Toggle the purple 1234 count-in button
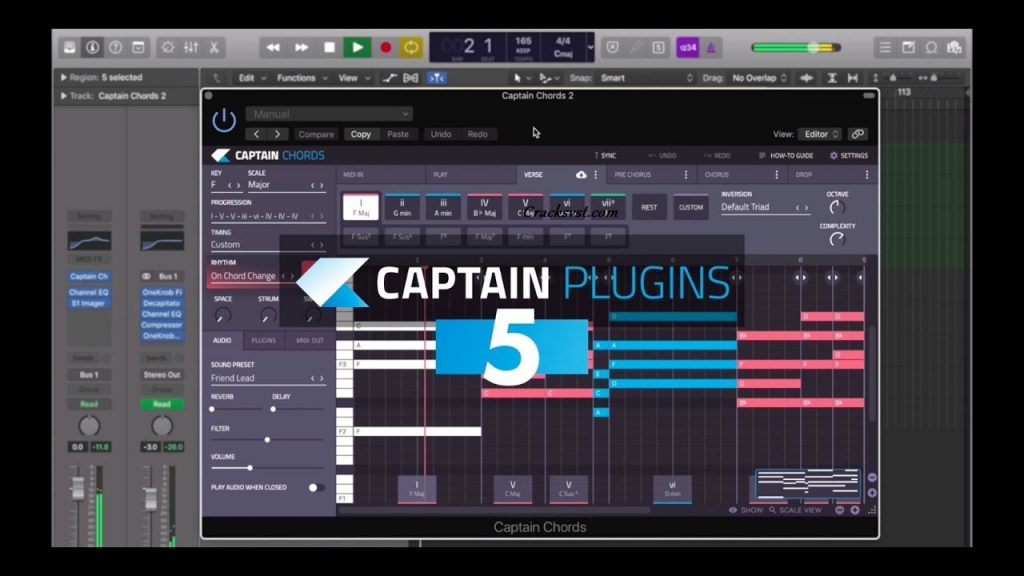 687,47
